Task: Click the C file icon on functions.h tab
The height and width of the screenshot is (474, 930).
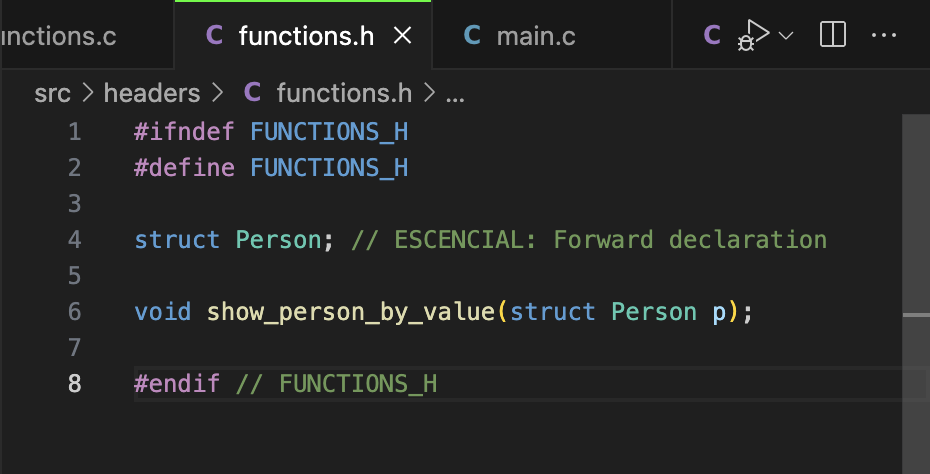Action: pos(214,37)
